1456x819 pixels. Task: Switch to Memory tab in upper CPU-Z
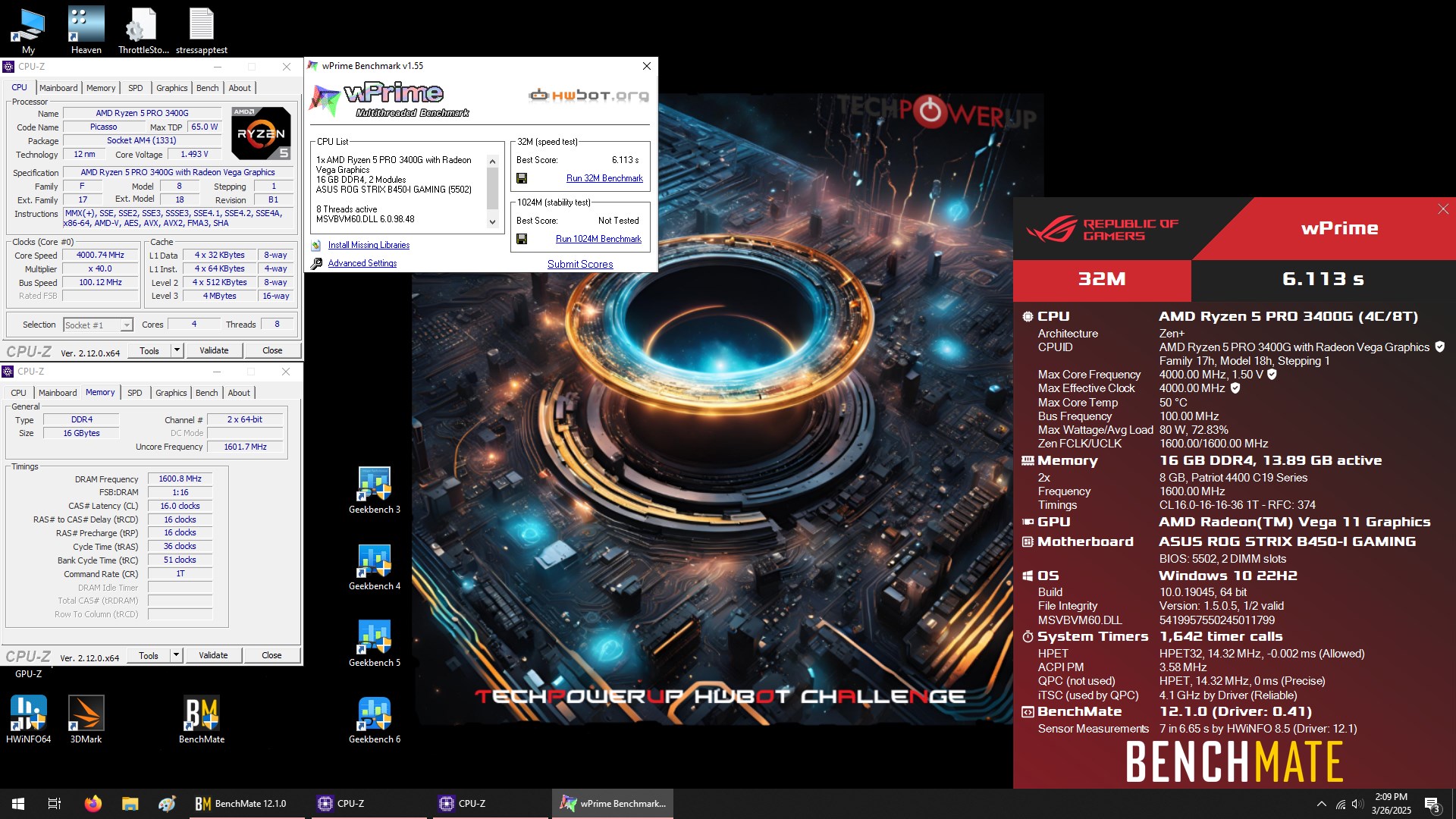click(x=101, y=88)
